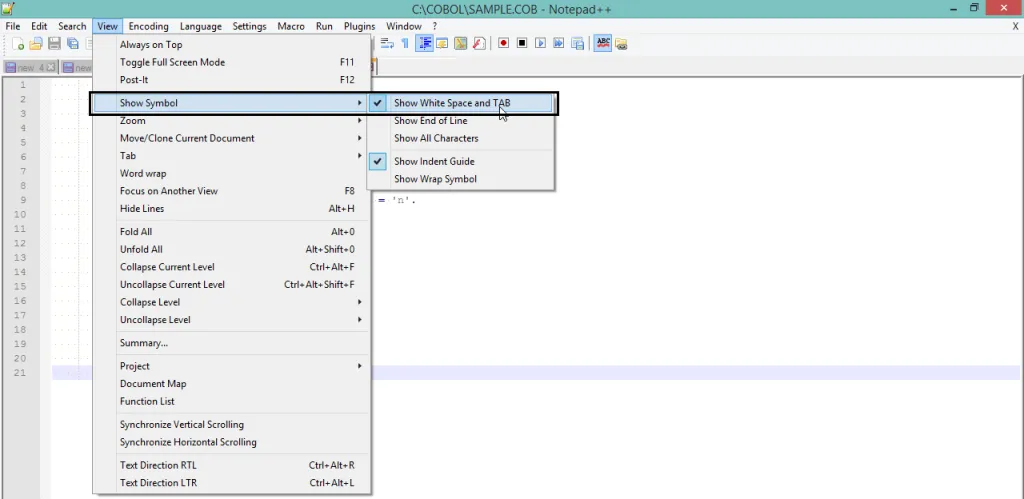Start macro recording with red circle icon
The height and width of the screenshot is (499, 1024).
pyautogui.click(x=504, y=43)
